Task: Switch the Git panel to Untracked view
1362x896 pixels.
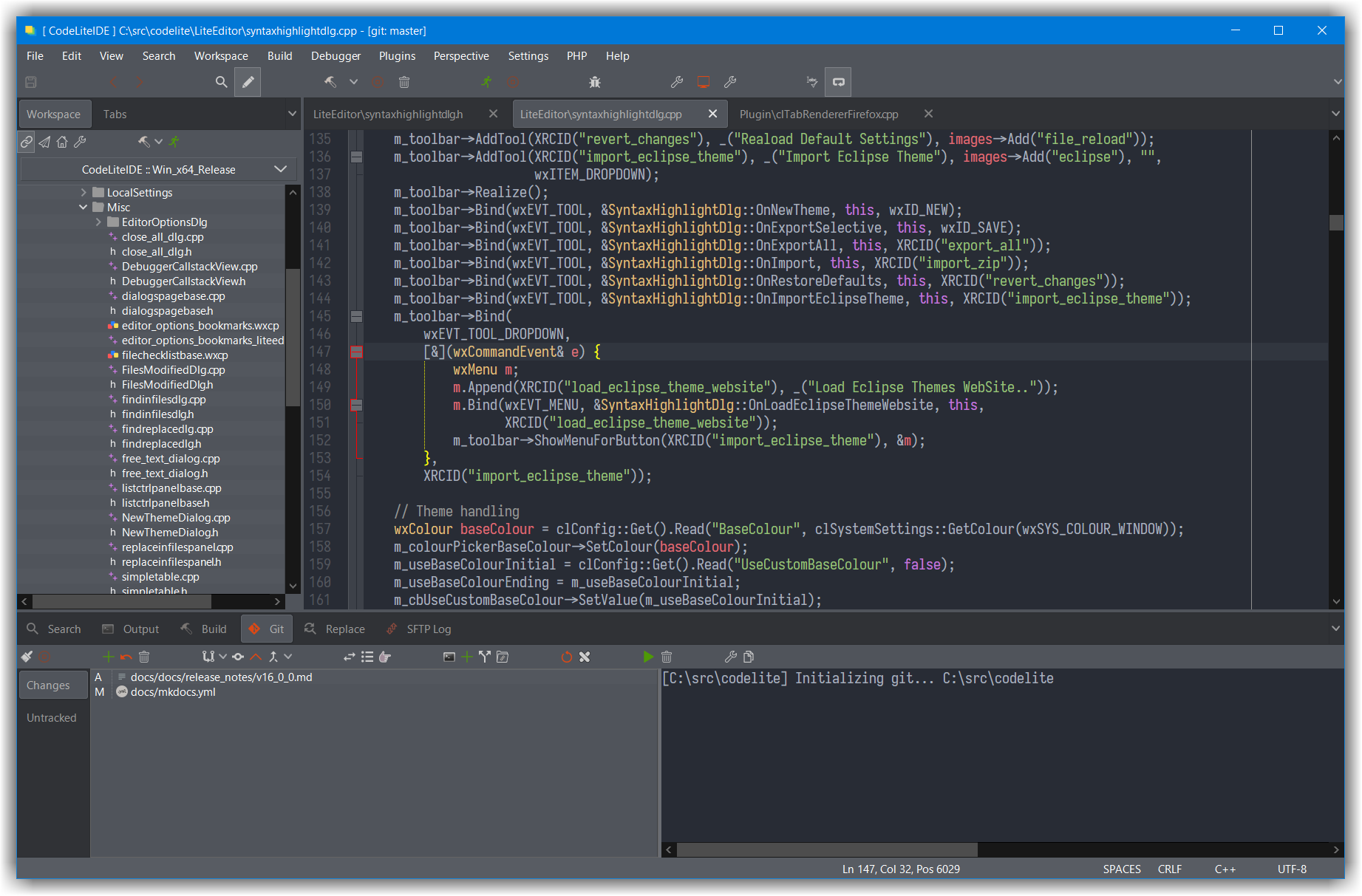Action: pyautogui.click(x=52, y=717)
